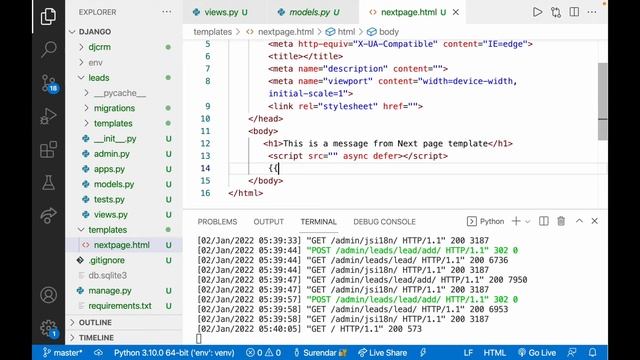
Task: Open errors and warnings status indicator
Action: tap(263, 353)
